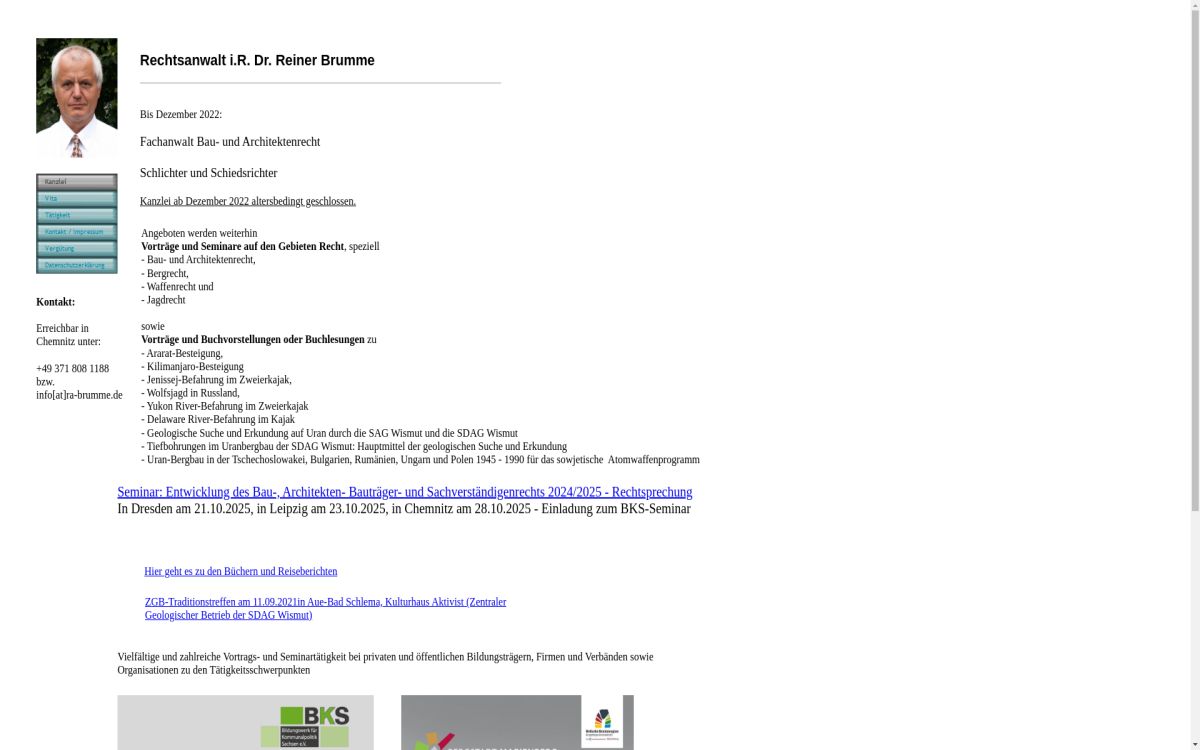Select Tätigkeit in the sidebar navigation
The image size is (1200, 750).
76,215
